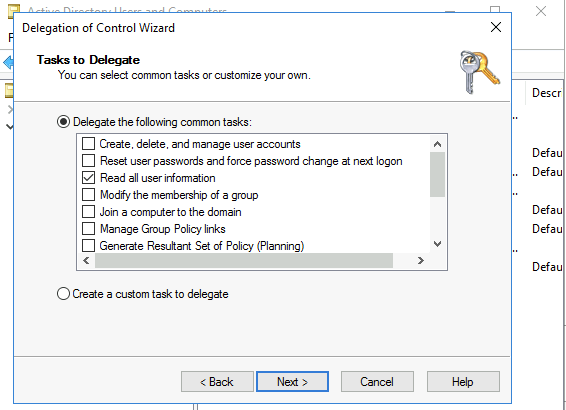Go to next wizard step with Next
Screen dimensions: 566x410
(292, 381)
